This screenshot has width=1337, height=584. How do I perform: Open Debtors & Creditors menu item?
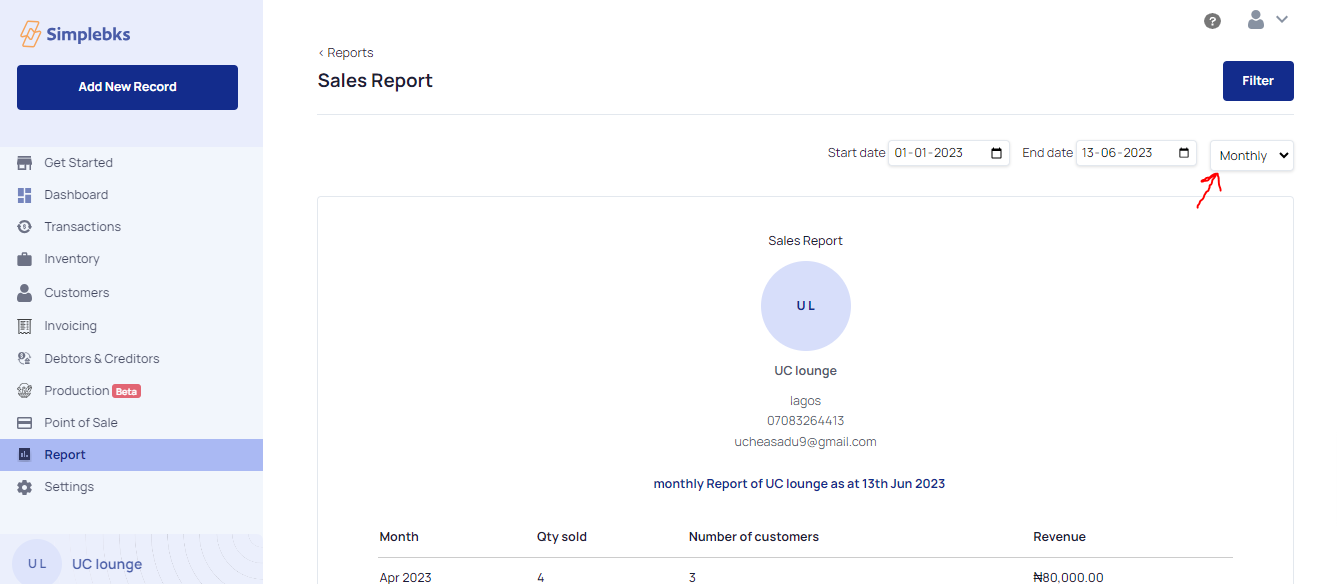coord(101,359)
